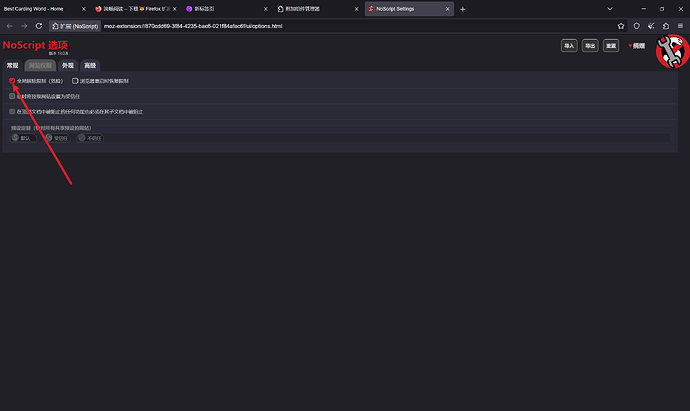Bookmark this page with the star icon
The image size is (690, 411).
pos(620,26)
